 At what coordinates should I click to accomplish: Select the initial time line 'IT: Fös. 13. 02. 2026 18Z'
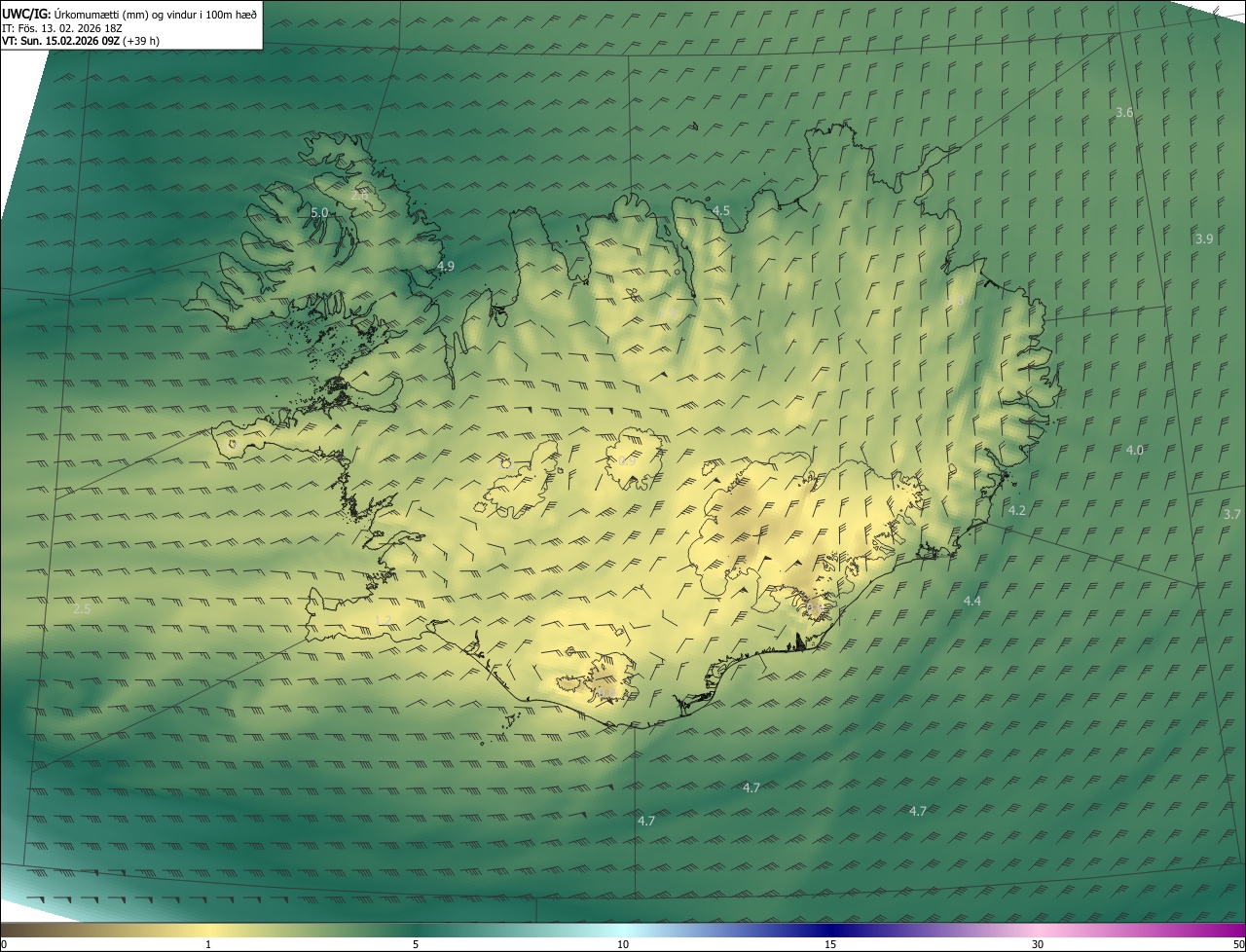pos(61,28)
